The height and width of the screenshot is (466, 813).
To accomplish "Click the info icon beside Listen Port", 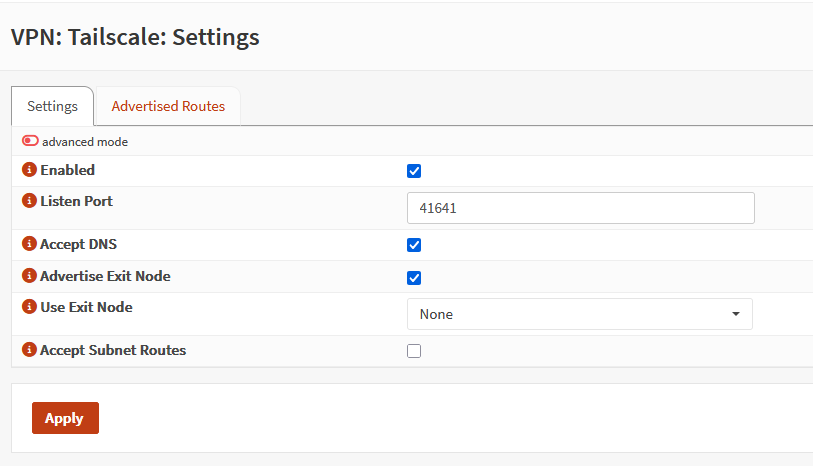I will point(29,201).
